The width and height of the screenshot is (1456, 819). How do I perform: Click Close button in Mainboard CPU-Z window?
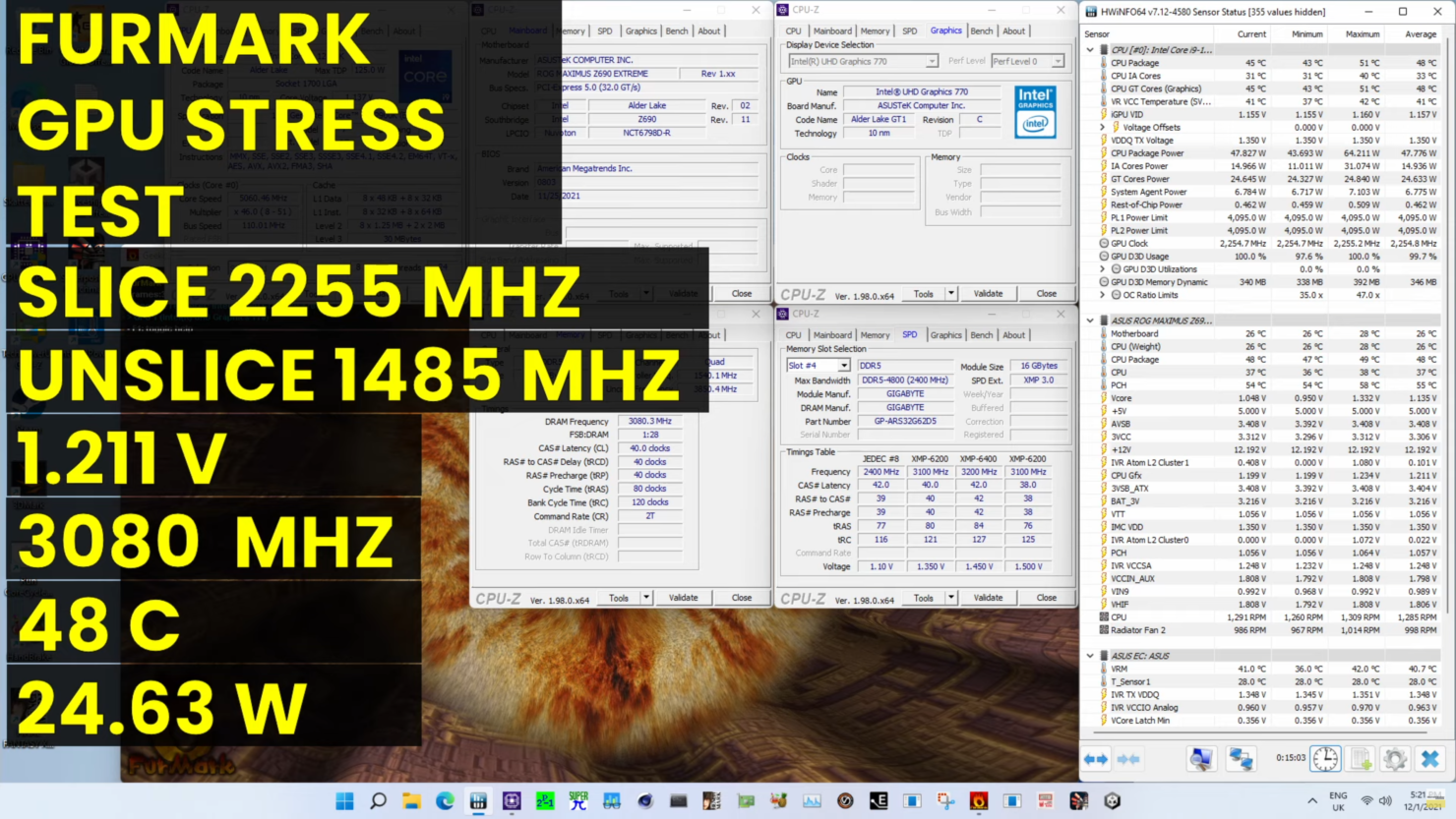click(x=742, y=293)
